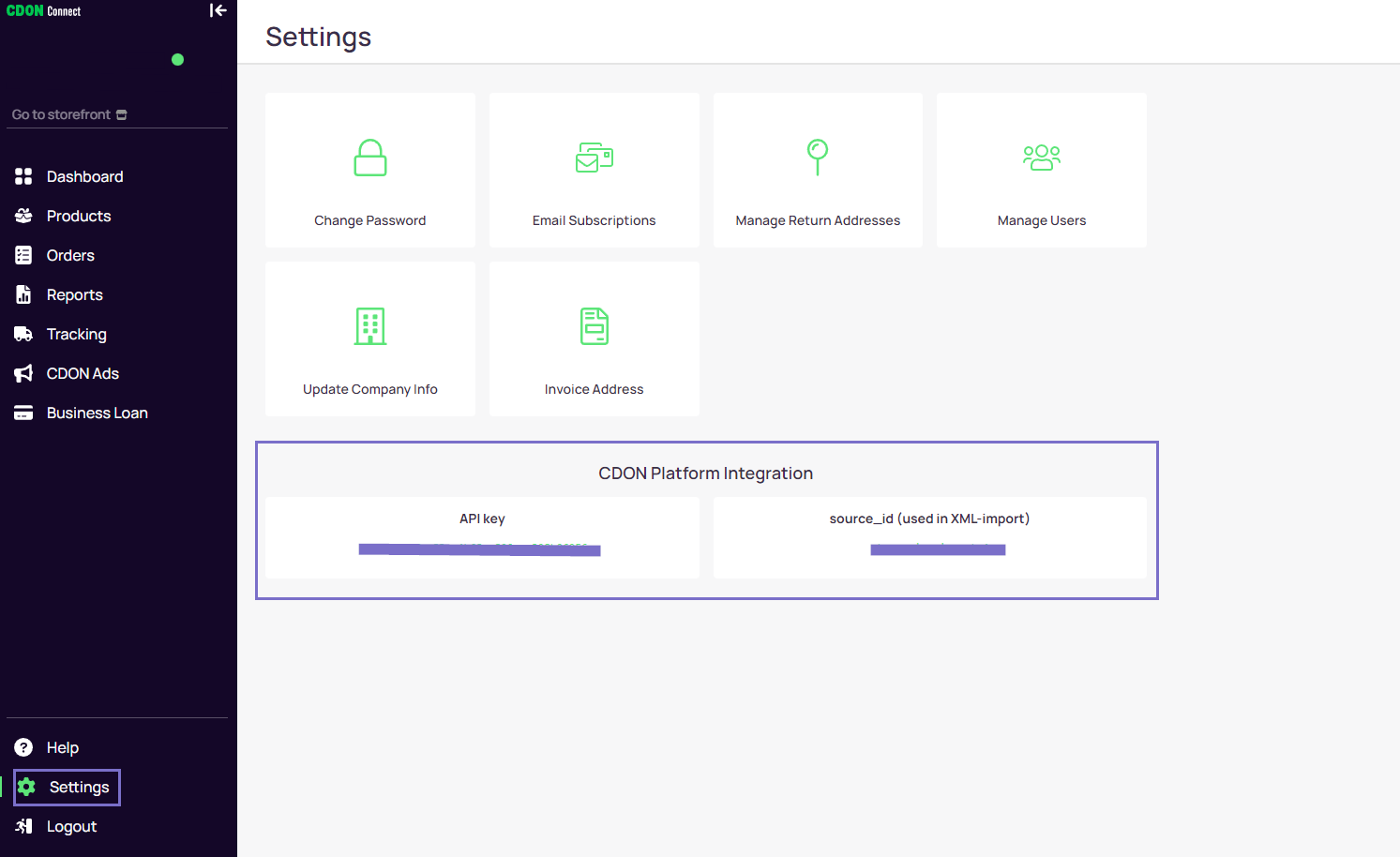Open Tracking in the sidebar
This screenshot has width=1400, height=857.
tap(77, 334)
